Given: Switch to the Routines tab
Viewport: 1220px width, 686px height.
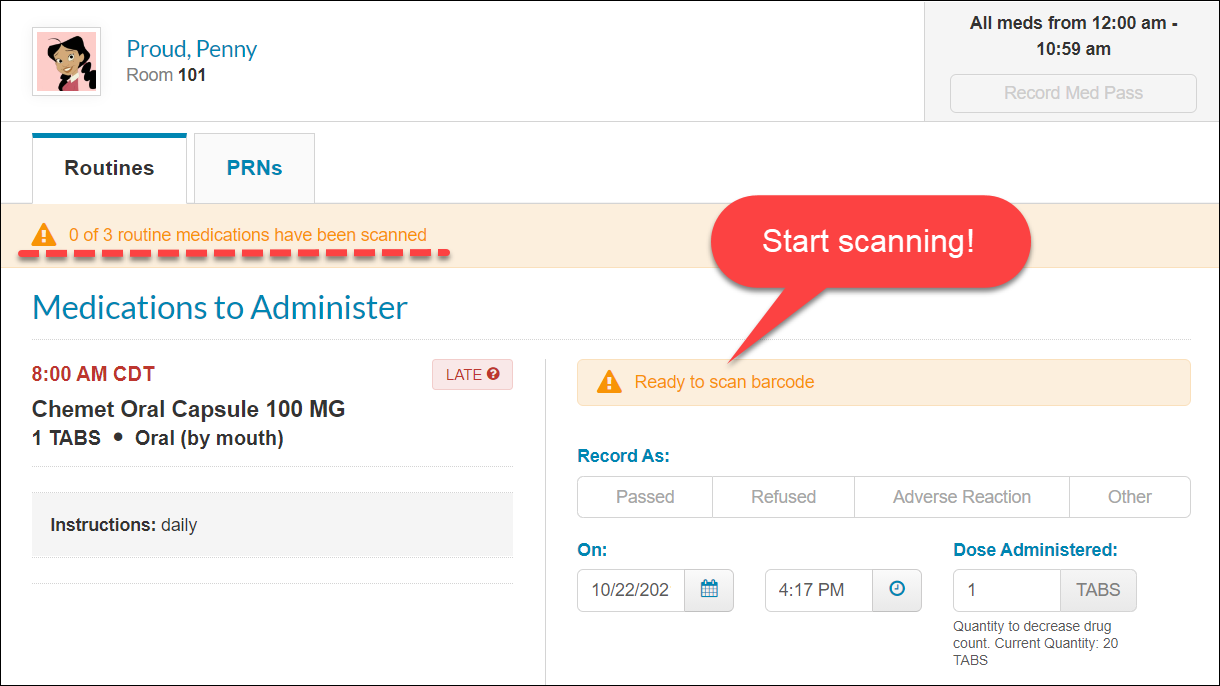Looking at the screenshot, I should [109, 167].
